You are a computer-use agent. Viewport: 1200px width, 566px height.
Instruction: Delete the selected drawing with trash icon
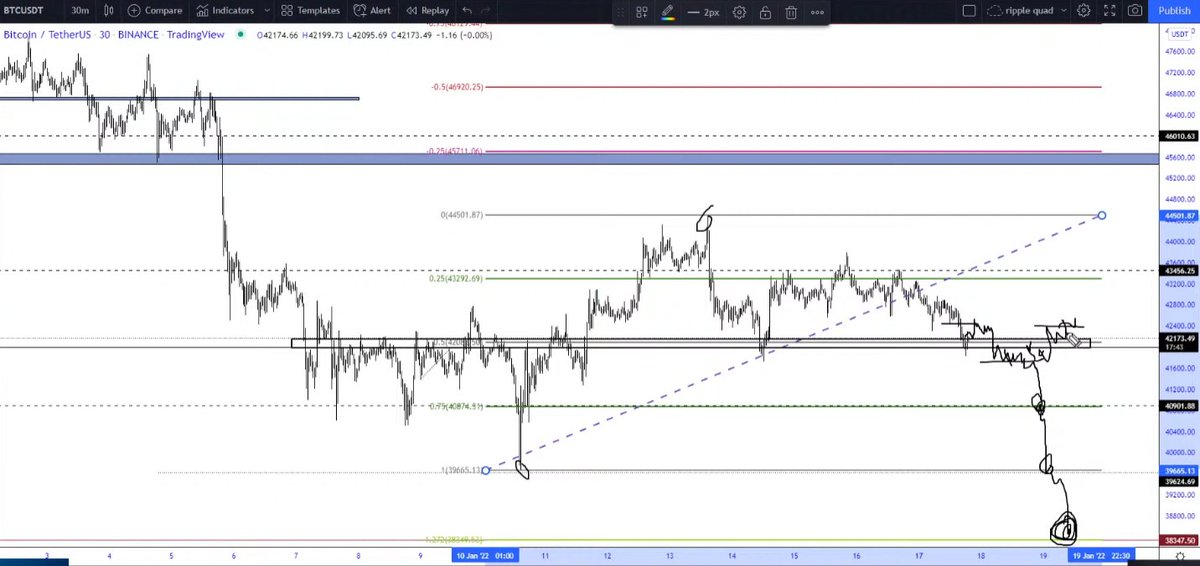pos(791,13)
